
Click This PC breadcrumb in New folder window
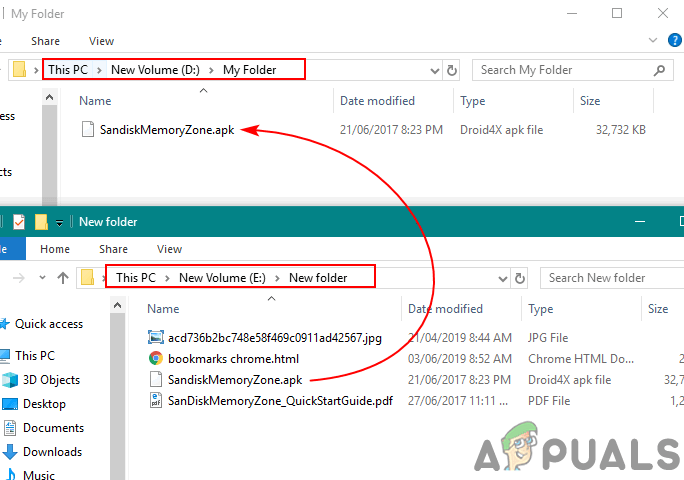click(136, 278)
